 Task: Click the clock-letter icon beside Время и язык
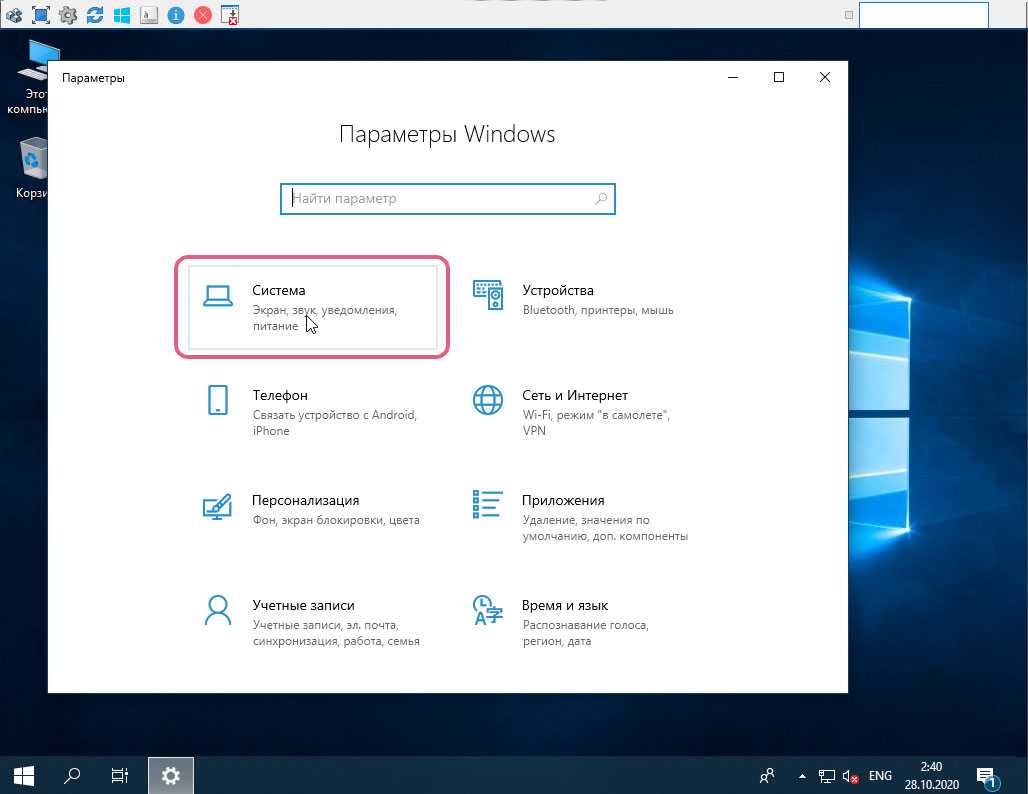pos(488,610)
